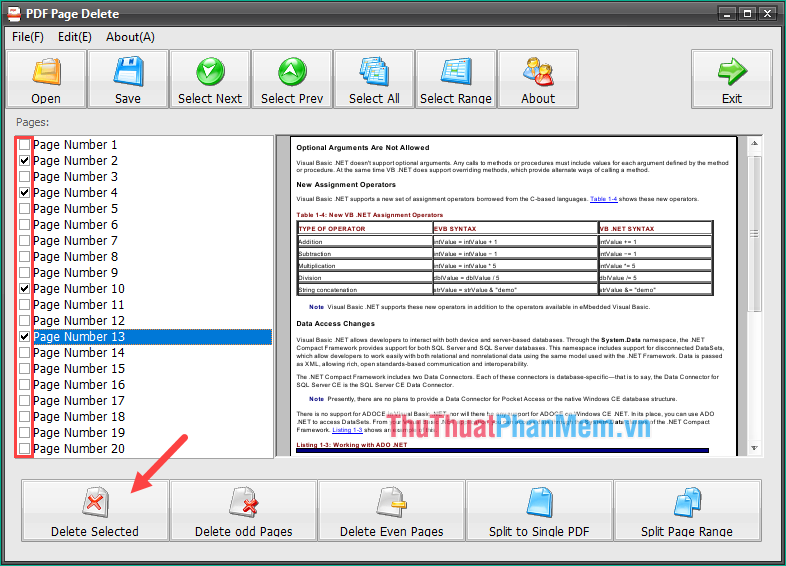Open the About toolbar button
The image size is (786, 566).
click(538, 79)
